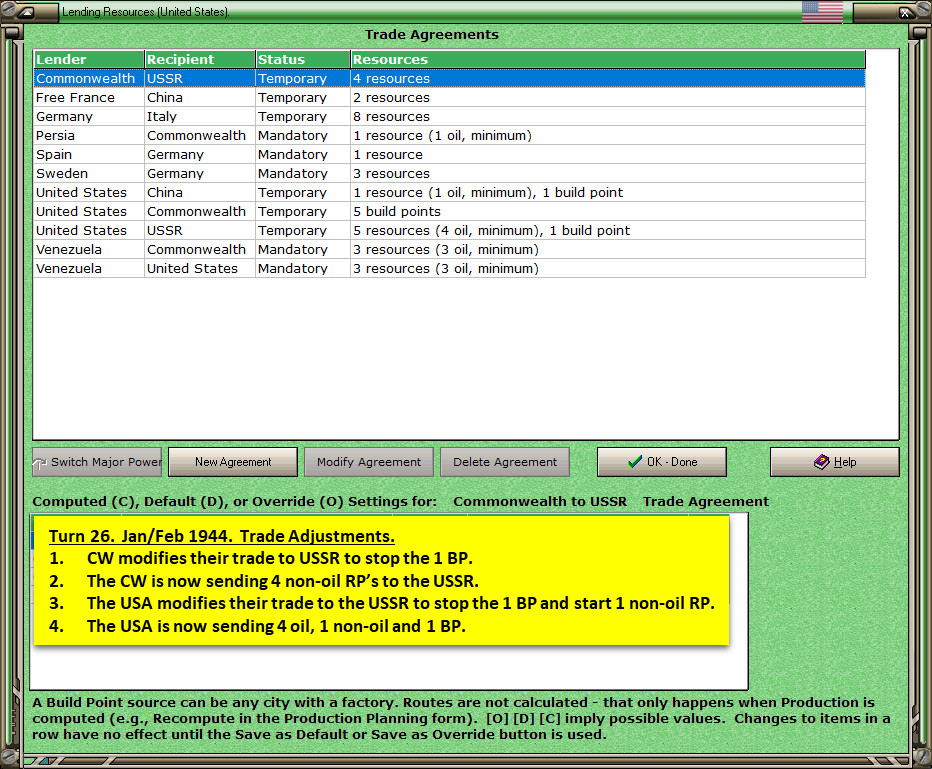This screenshot has width=932, height=769.
Task: Sort by the Lender column header
Action: 89,59
